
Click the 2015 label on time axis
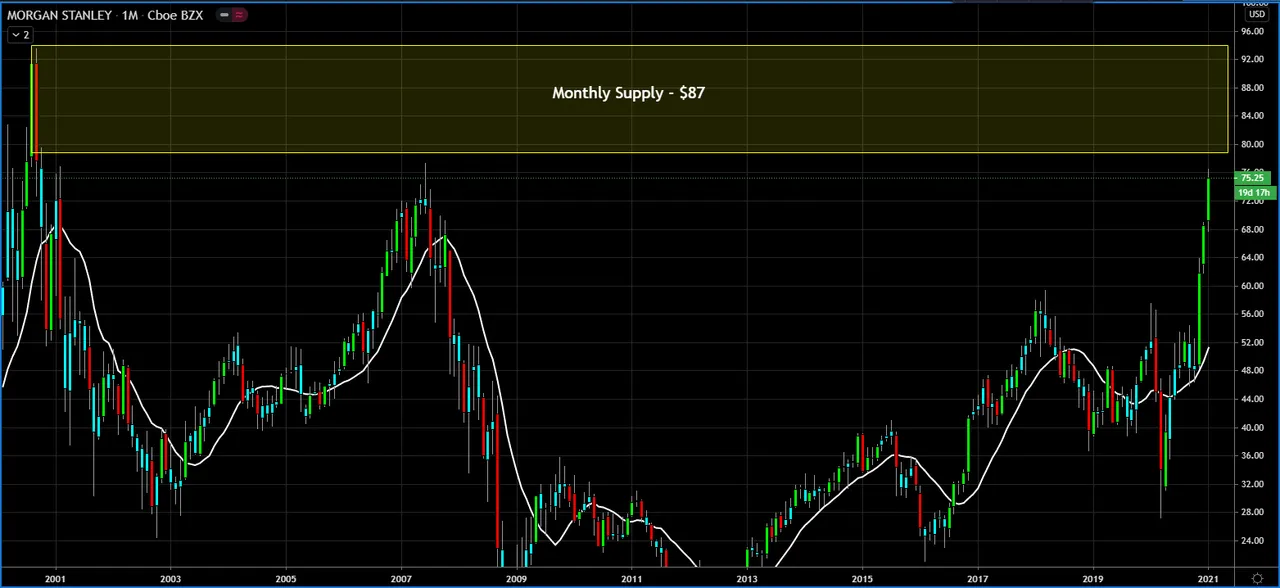click(862, 578)
